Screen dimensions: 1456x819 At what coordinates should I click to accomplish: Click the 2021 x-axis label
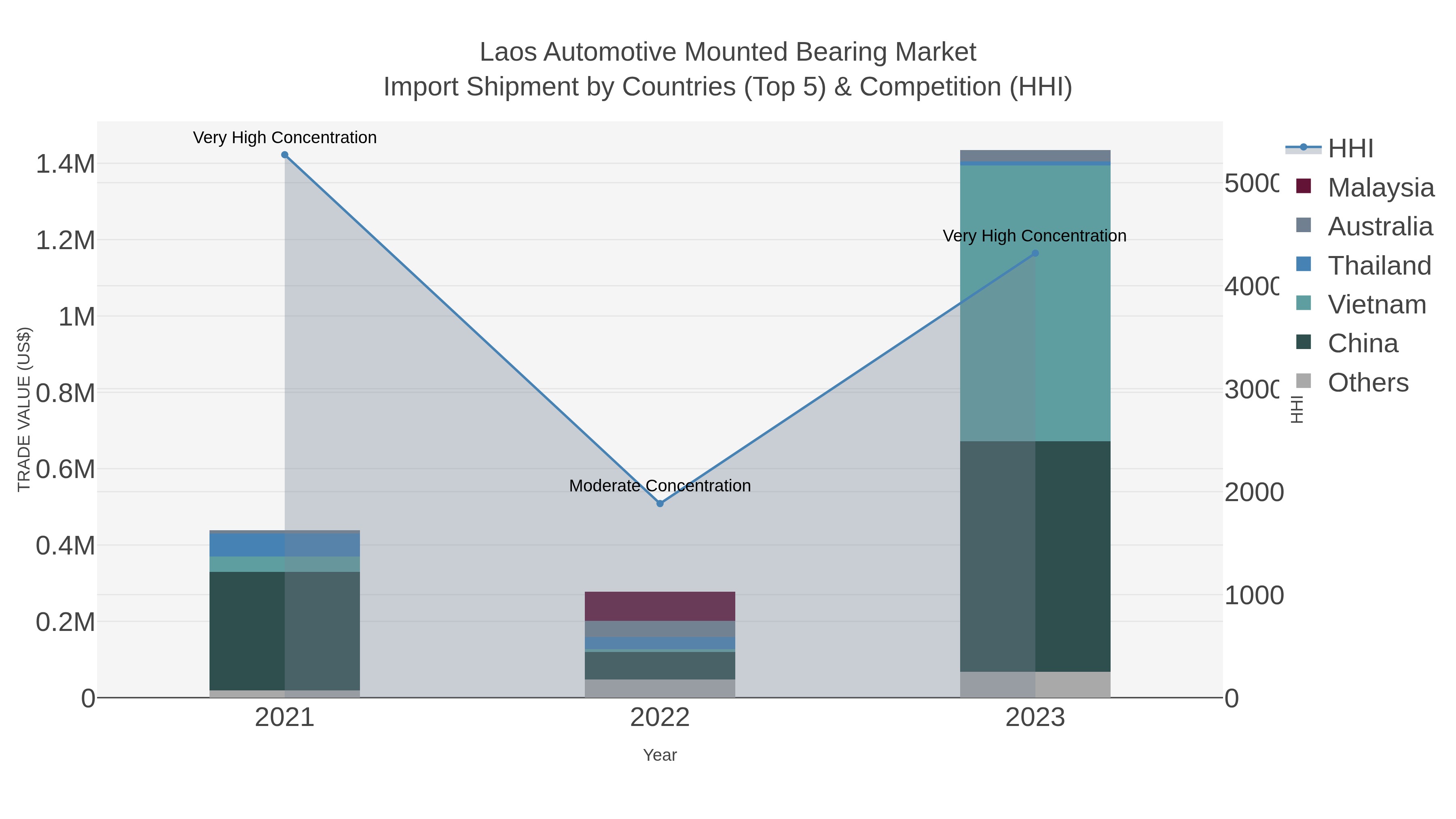coord(285,718)
